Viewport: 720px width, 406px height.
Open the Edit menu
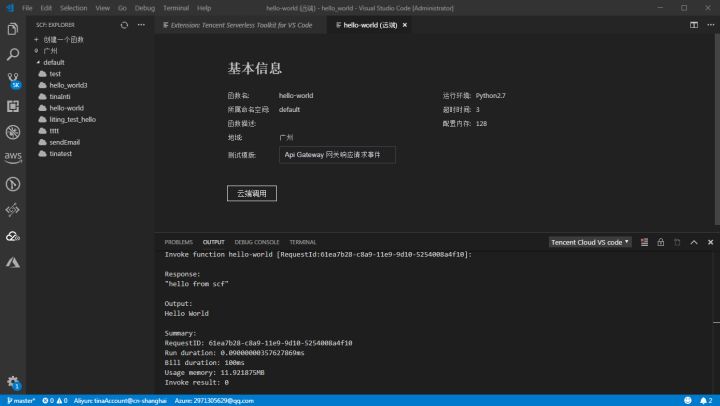[x=46, y=8]
